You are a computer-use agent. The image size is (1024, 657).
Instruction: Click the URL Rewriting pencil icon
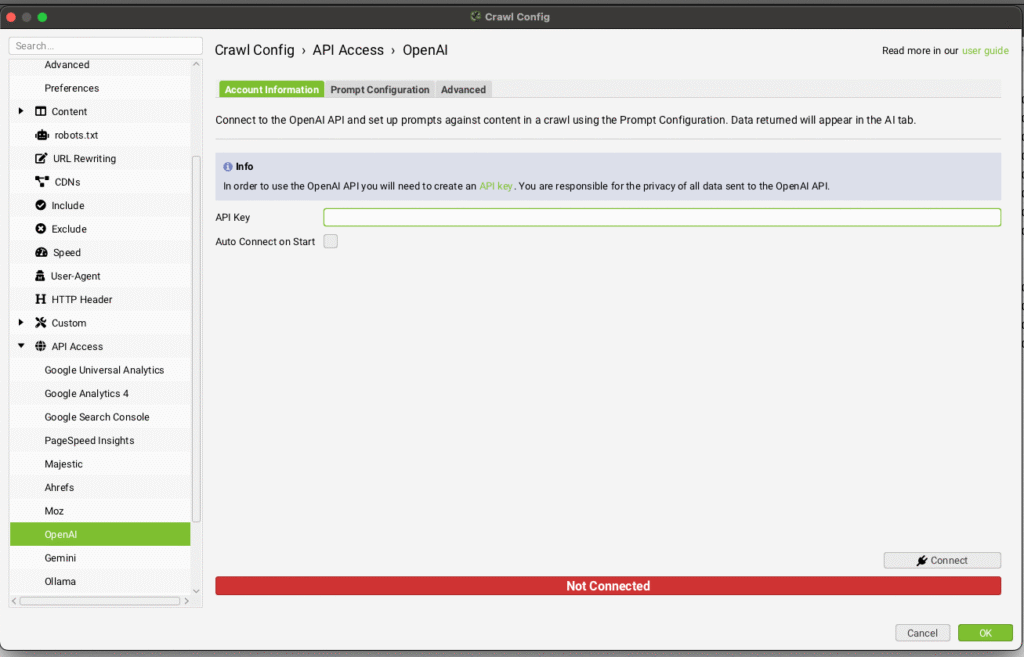click(x=41, y=158)
